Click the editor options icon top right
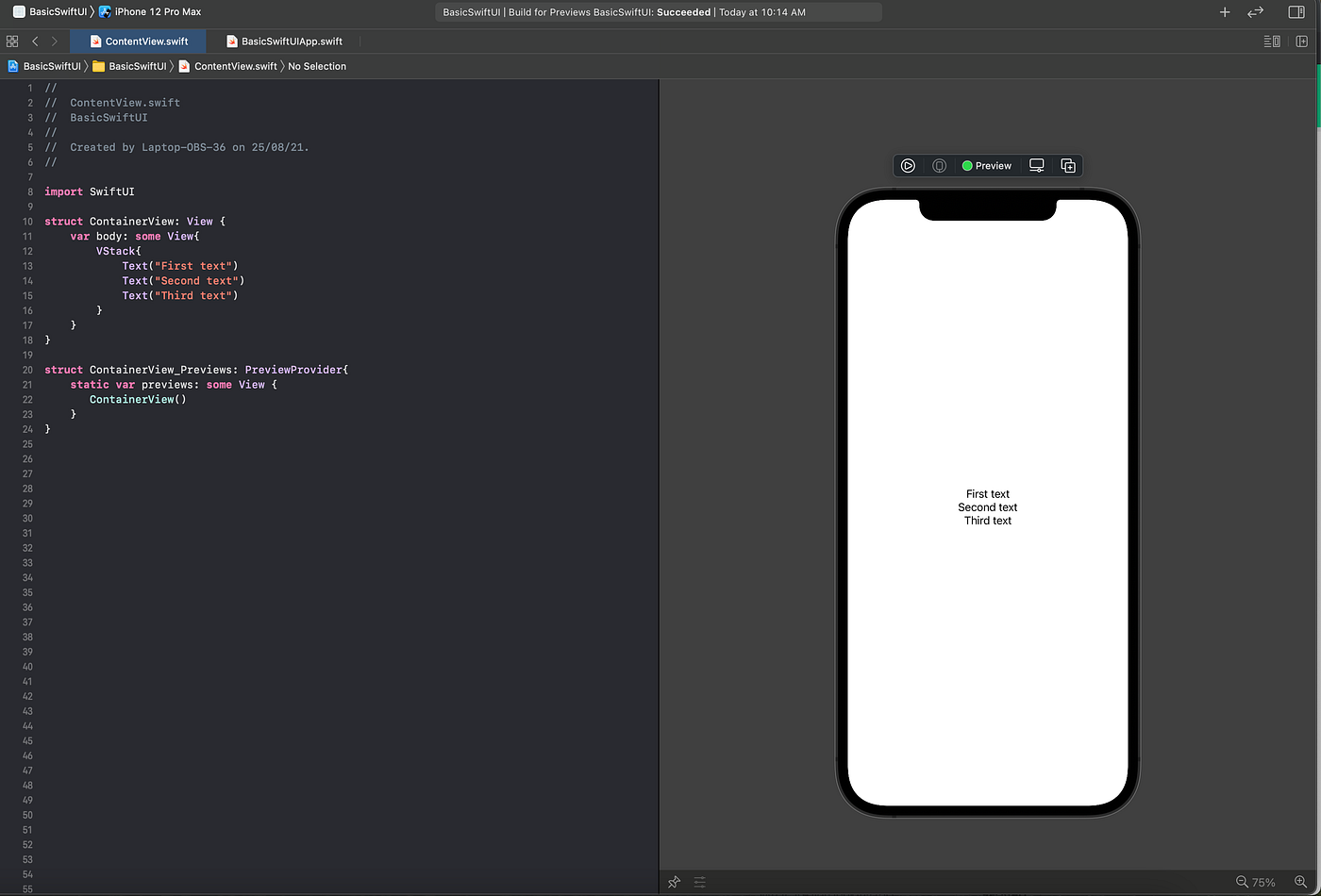Viewport: 1321px width, 896px height. 1271,41
